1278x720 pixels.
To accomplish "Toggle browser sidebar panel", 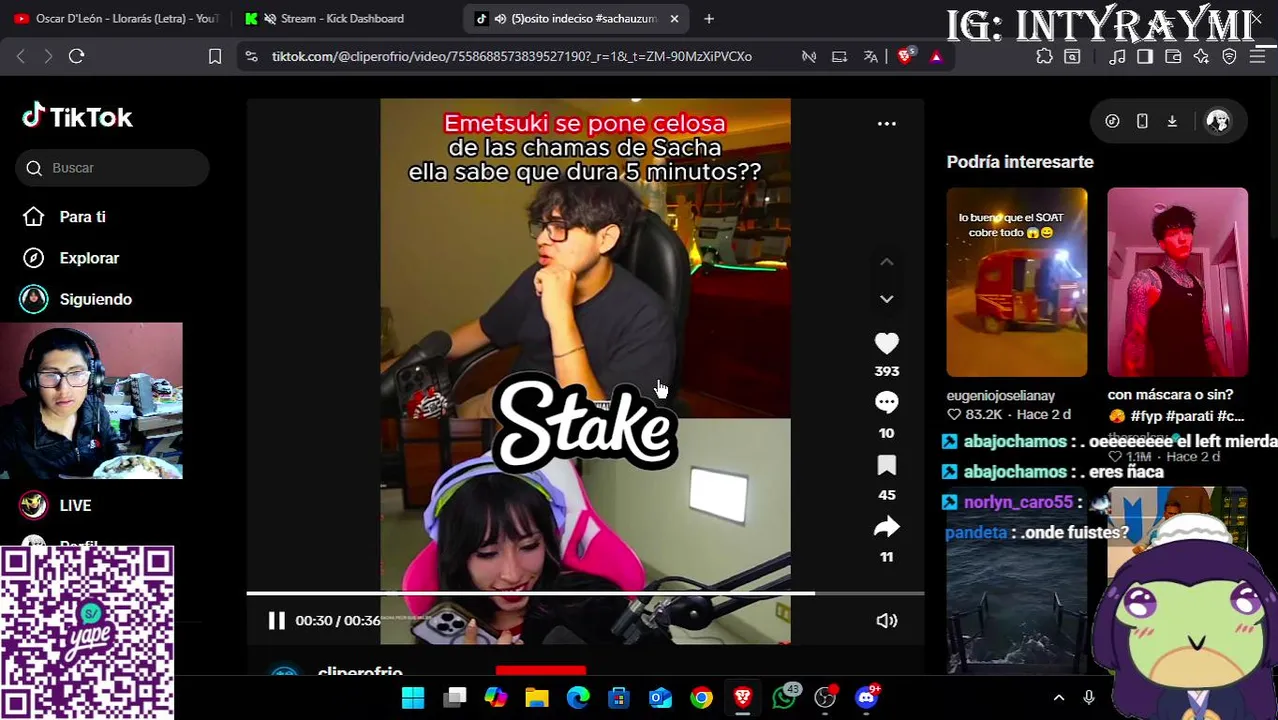I will point(1145,57).
